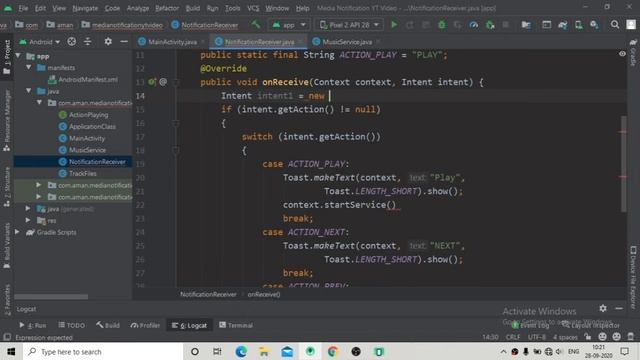
Task: Run the app with green play button
Action: click(x=394, y=25)
